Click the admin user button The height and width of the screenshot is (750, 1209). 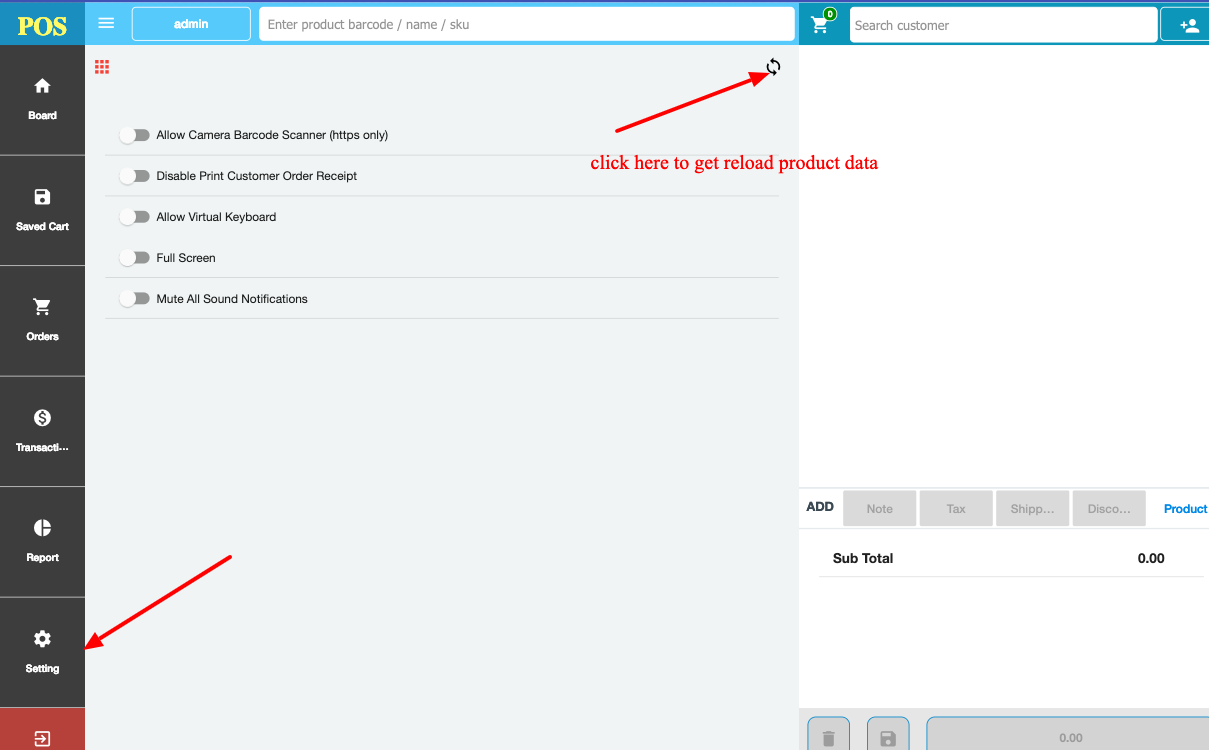point(191,24)
